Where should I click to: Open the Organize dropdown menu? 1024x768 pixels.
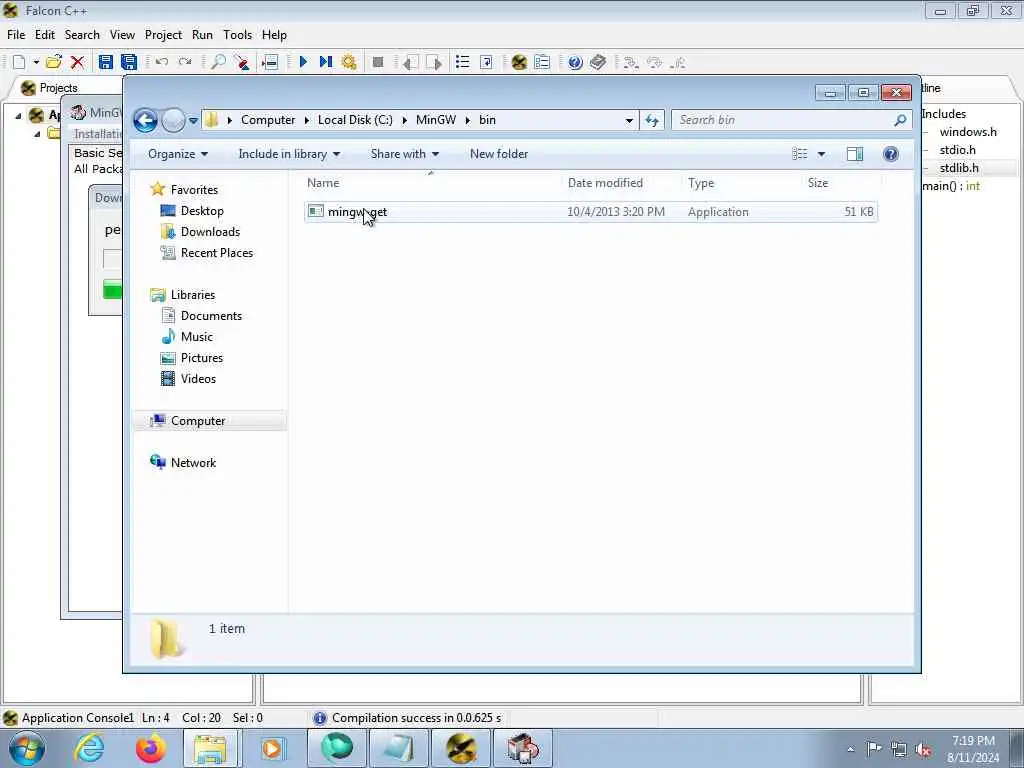coord(178,154)
